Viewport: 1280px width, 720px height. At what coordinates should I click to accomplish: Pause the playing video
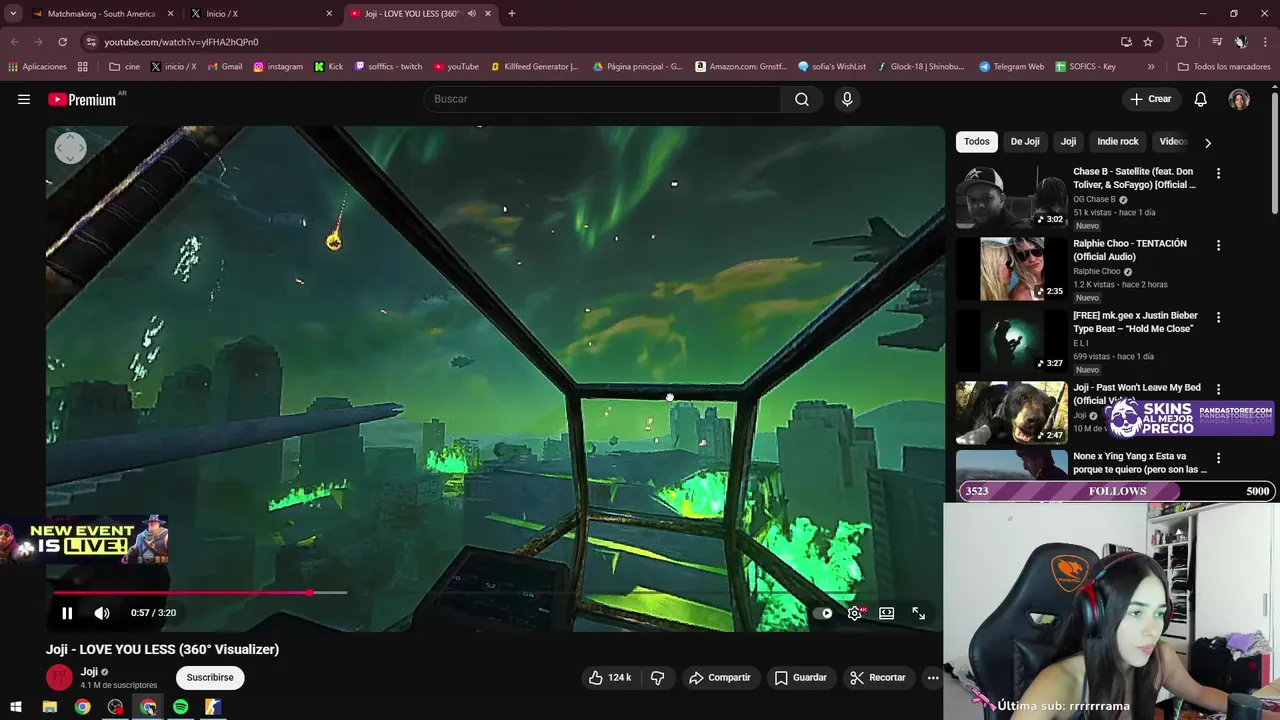pyautogui.click(x=67, y=613)
